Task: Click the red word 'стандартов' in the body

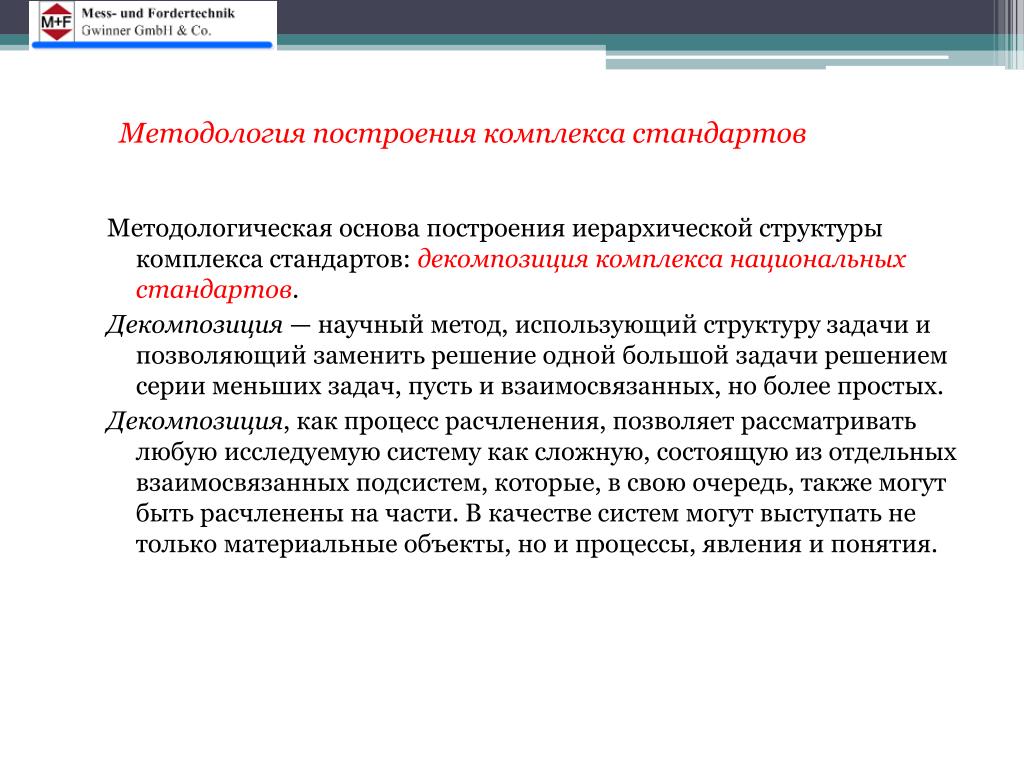Action: 214,290
